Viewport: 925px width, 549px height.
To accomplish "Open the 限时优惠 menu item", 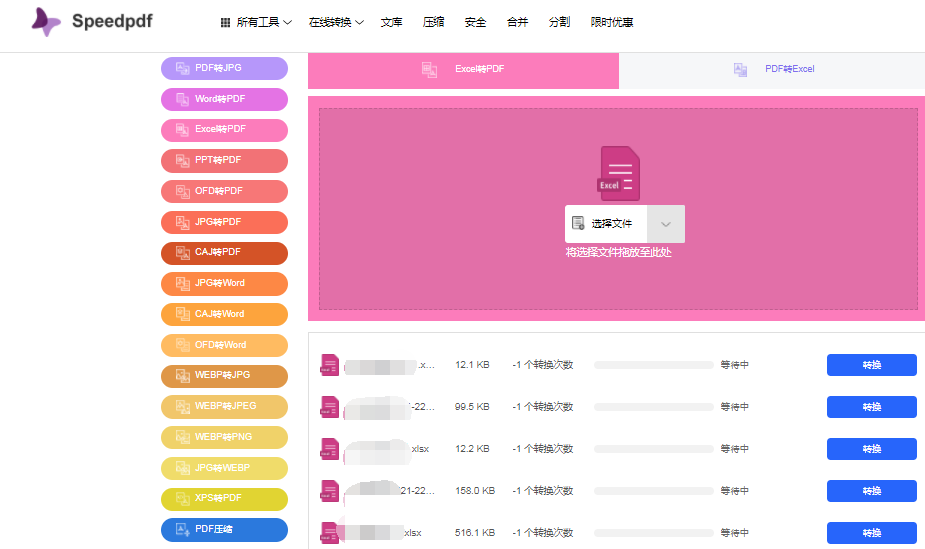I will point(612,22).
